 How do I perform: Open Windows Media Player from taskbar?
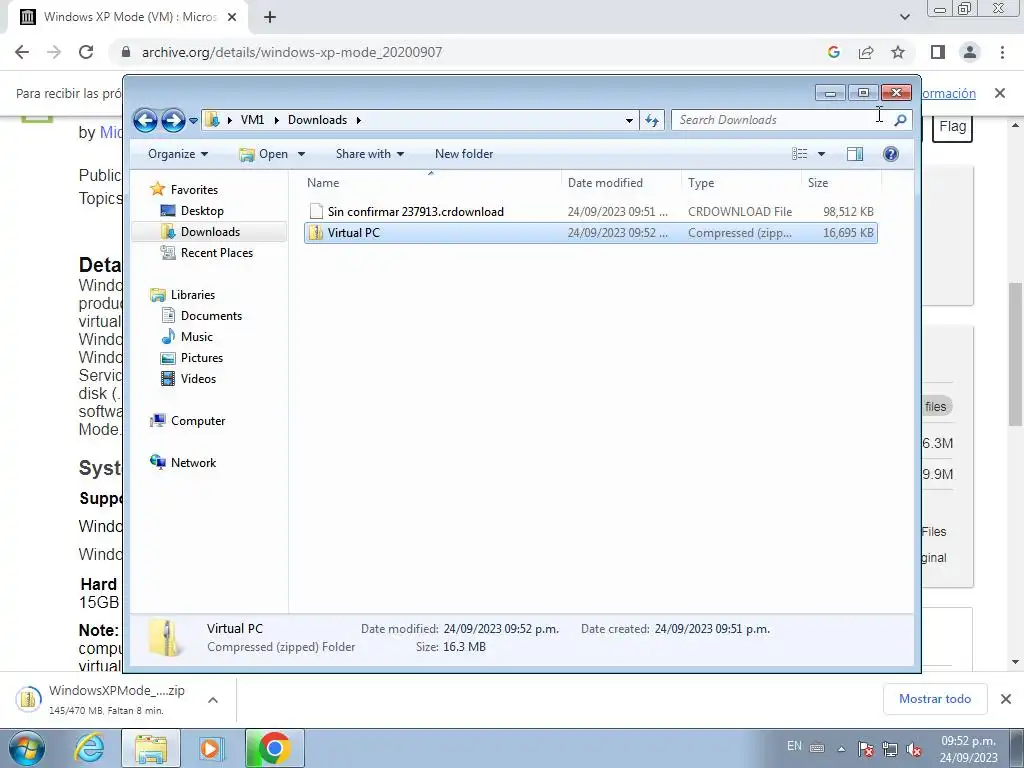(x=210, y=748)
